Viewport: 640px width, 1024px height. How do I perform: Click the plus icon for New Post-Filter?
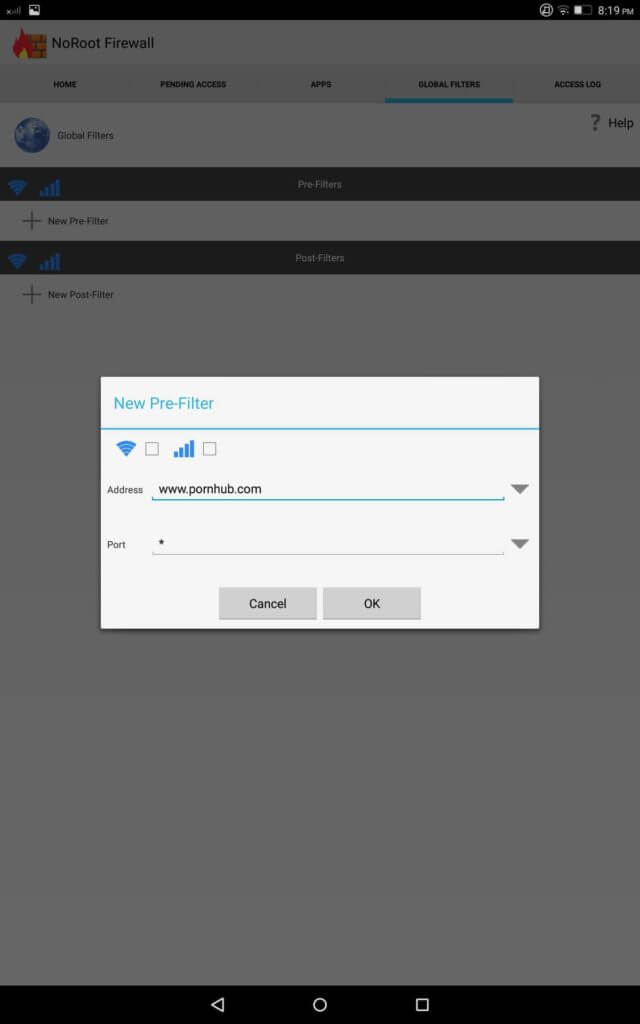32,295
